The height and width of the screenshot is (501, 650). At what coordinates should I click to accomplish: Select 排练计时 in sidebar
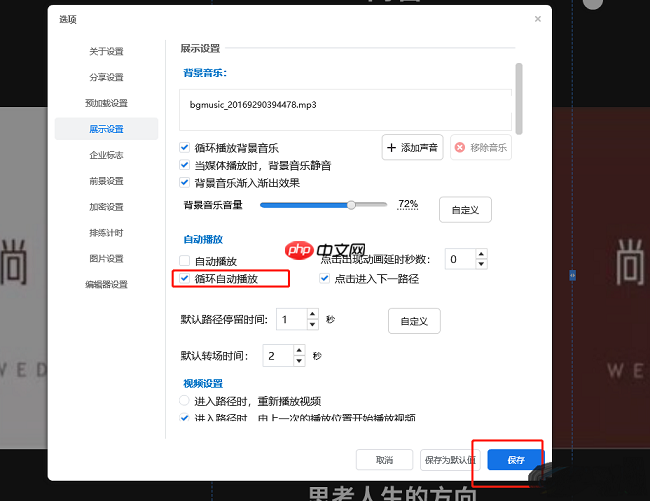tap(107, 233)
